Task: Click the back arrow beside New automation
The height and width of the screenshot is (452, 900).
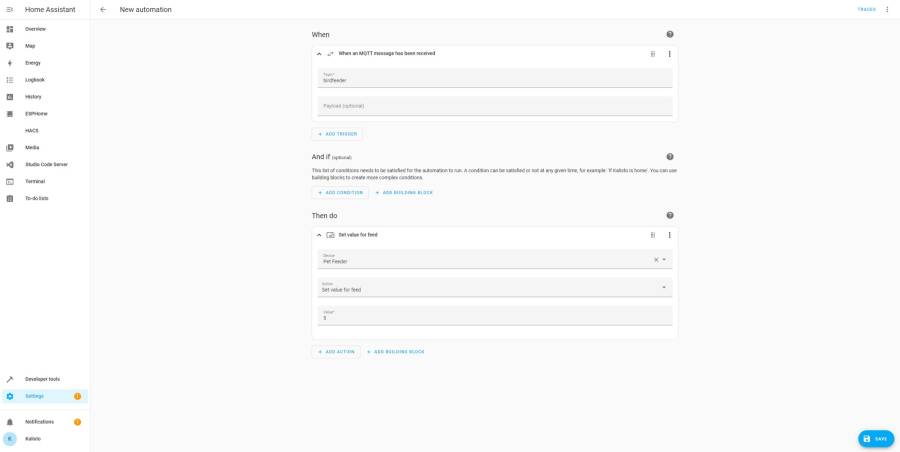Action: [x=103, y=10]
